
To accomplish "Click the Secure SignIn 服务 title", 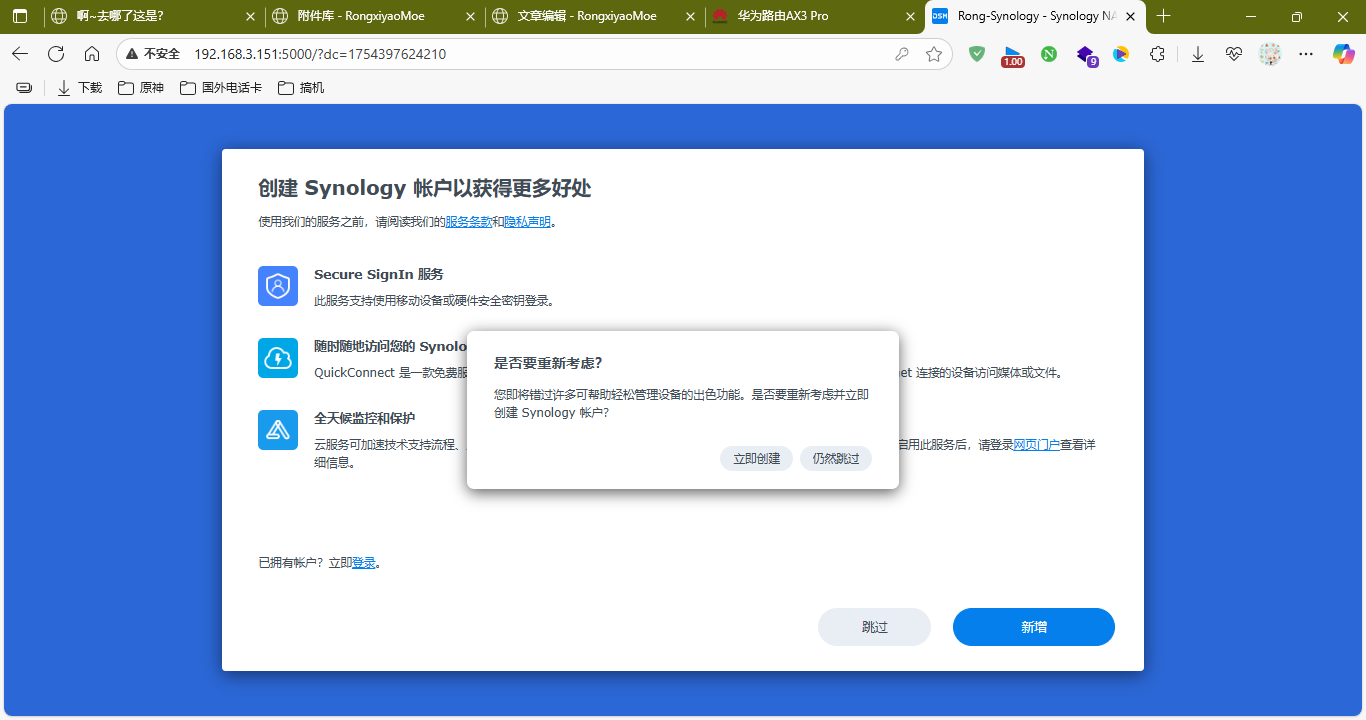I will point(379,274).
